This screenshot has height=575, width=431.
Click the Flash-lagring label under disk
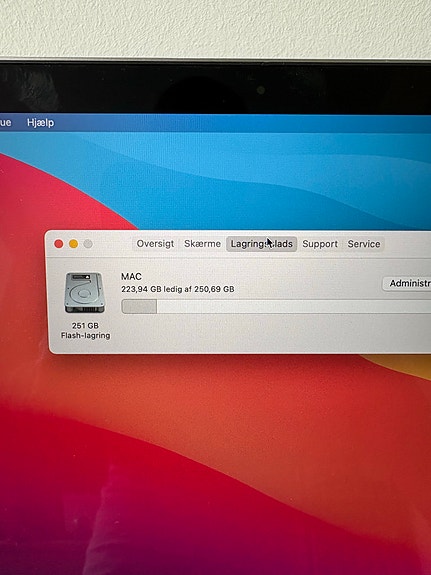85,336
